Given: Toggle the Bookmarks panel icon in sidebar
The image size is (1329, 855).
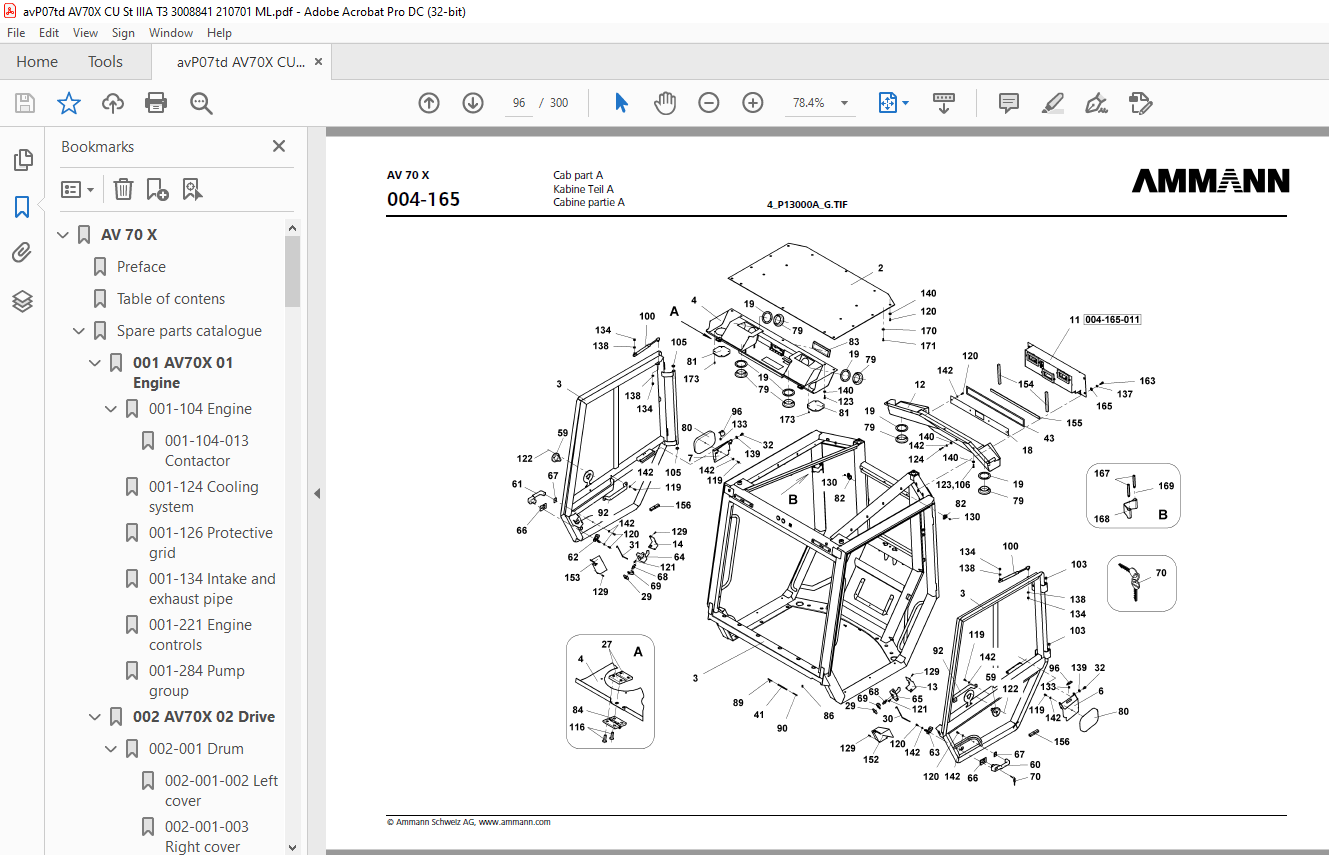Looking at the screenshot, I should (22, 207).
